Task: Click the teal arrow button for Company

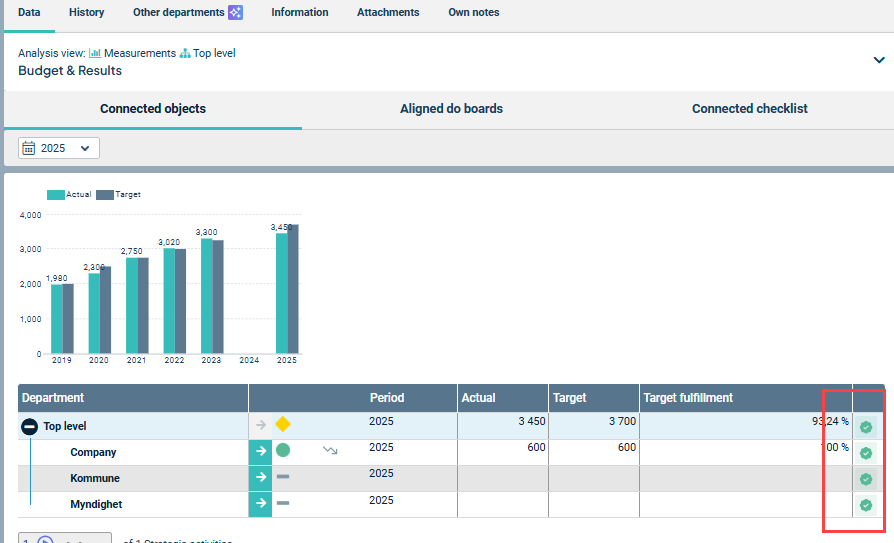Action: pos(260,451)
